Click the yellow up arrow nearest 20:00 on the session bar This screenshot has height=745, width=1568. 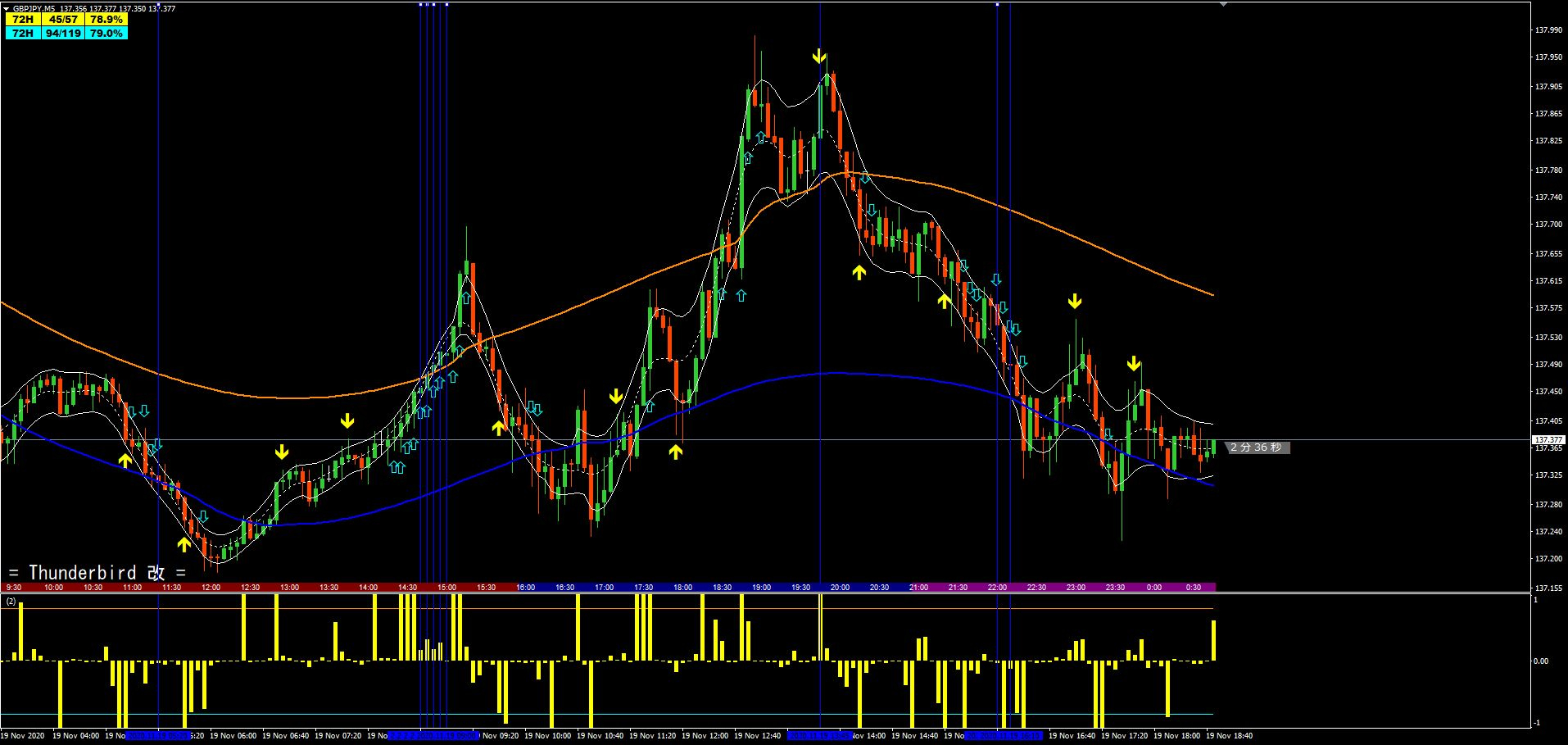[x=859, y=272]
